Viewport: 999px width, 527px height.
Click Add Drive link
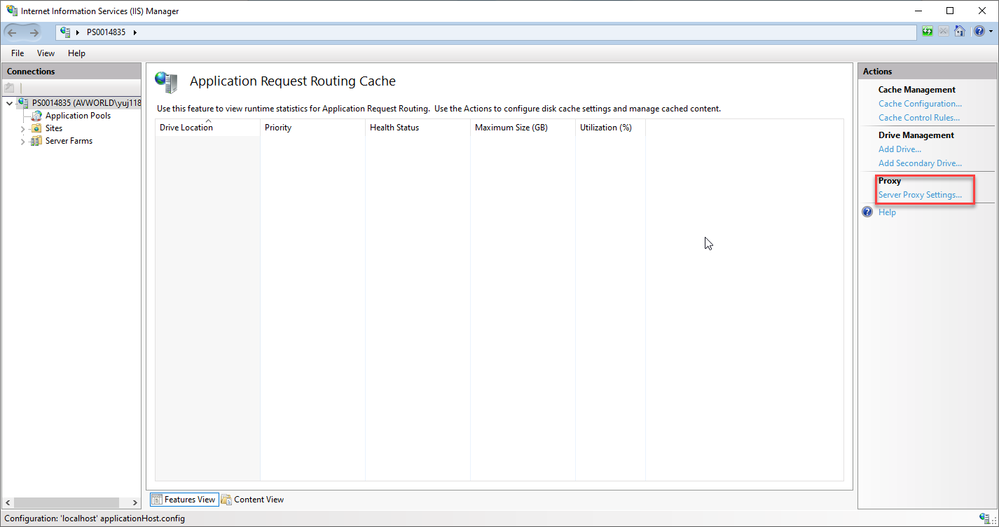point(900,149)
